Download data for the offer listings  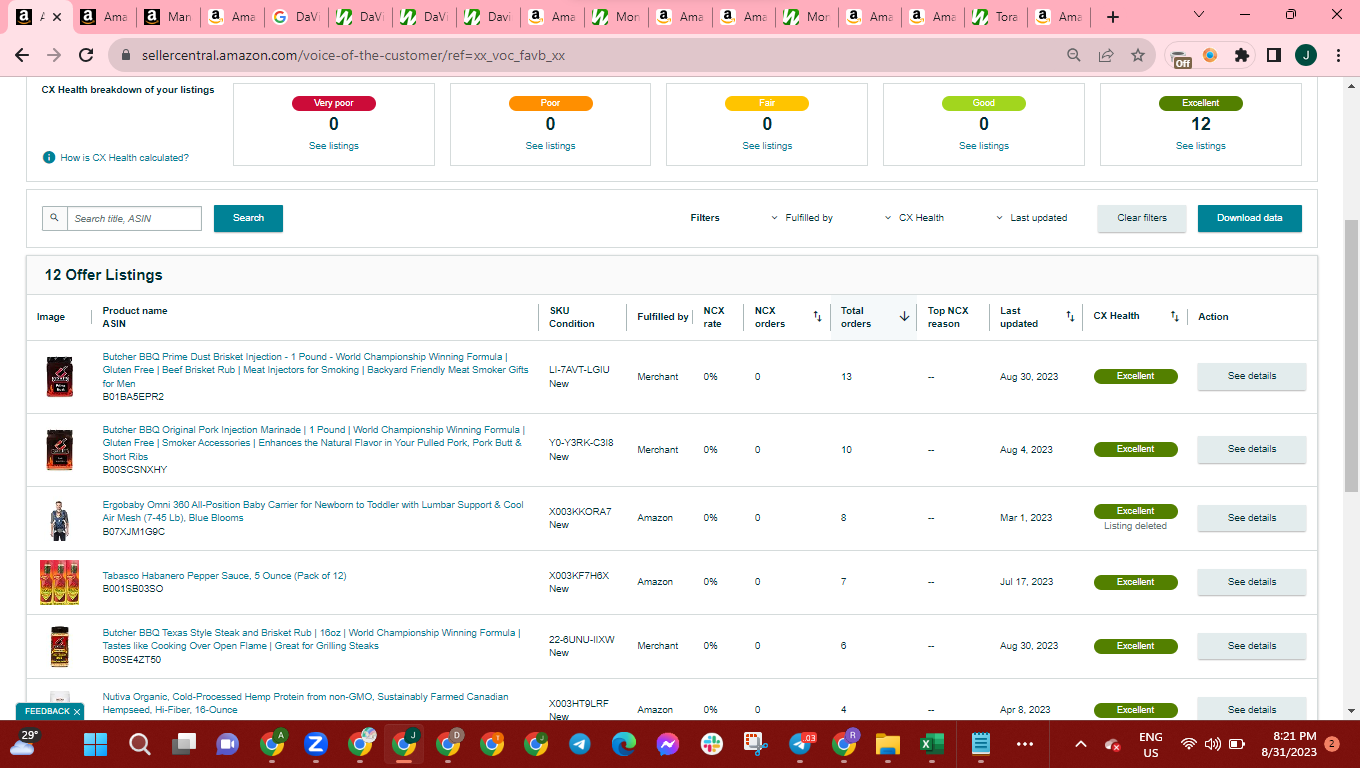click(1250, 218)
